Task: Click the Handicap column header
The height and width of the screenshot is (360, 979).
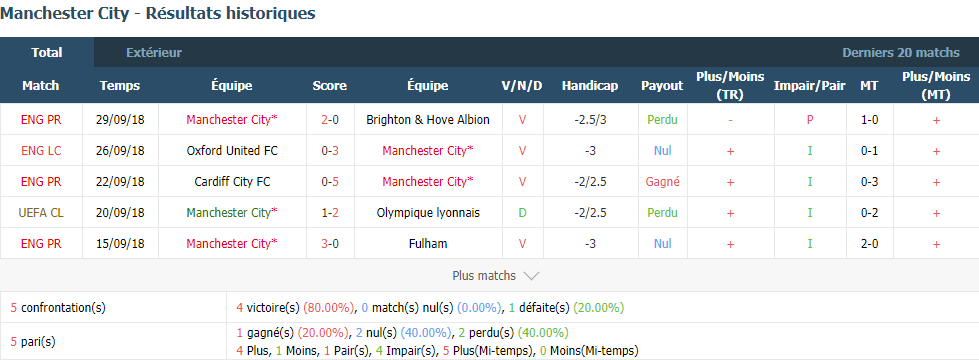Action: click(x=590, y=85)
